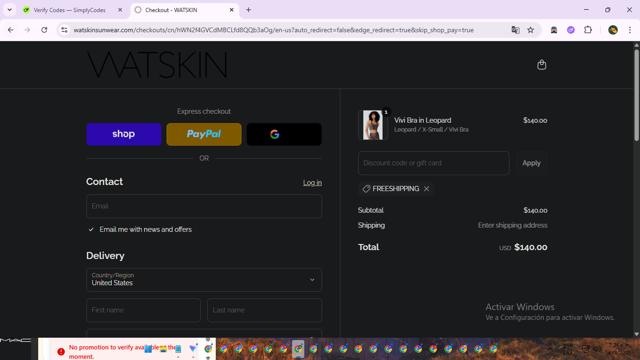Open the Extensions puzzle icon
The width and height of the screenshot is (640, 360).
coord(588,30)
